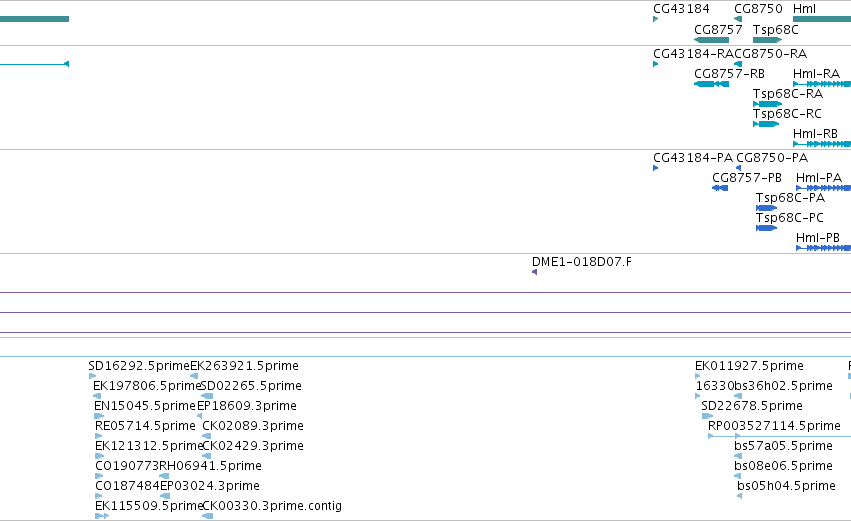Click the Hml-PA protein label
This screenshot has width=851, height=521.
tap(818, 178)
